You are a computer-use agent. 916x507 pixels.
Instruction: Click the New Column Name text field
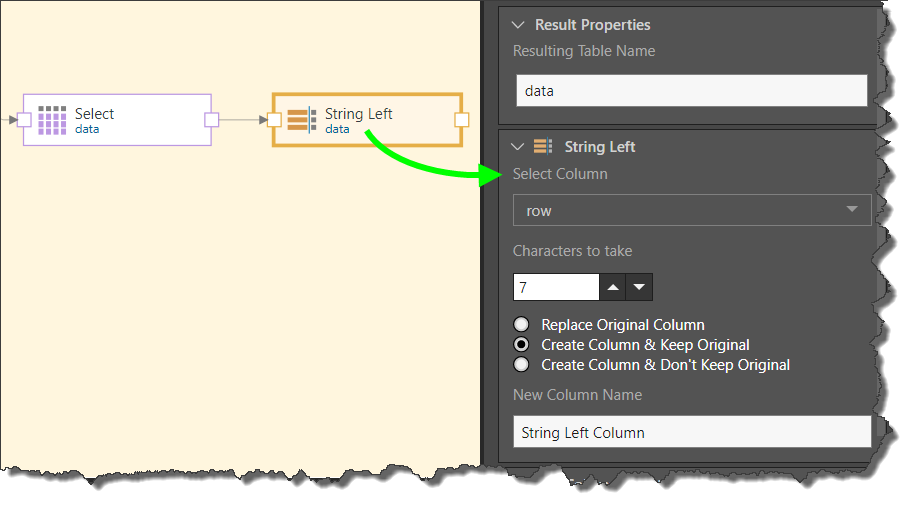coord(691,433)
